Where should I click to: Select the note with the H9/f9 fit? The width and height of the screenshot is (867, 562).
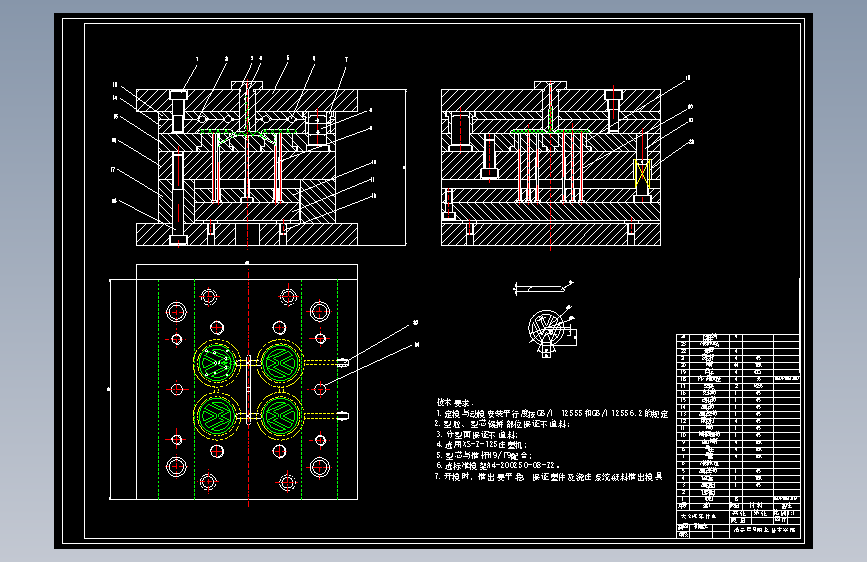coord(484,456)
